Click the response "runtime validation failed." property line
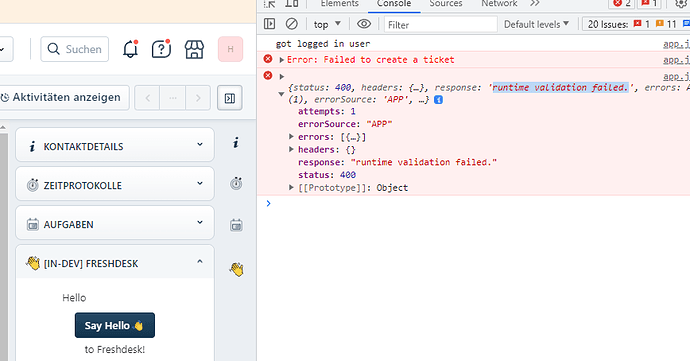690x361 pixels. [397, 162]
